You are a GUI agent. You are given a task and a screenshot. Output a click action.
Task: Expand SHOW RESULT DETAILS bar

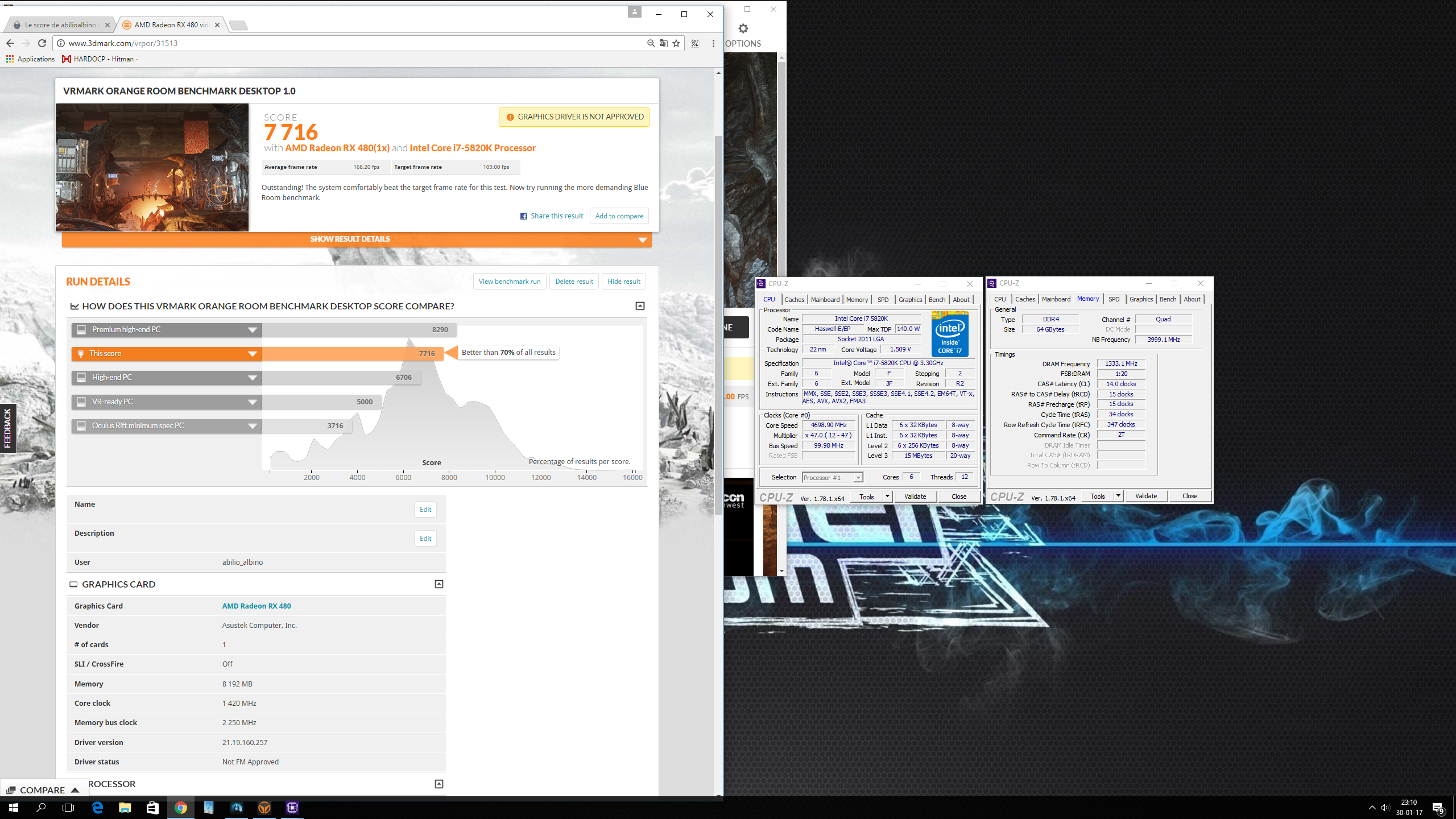(x=357, y=239)
